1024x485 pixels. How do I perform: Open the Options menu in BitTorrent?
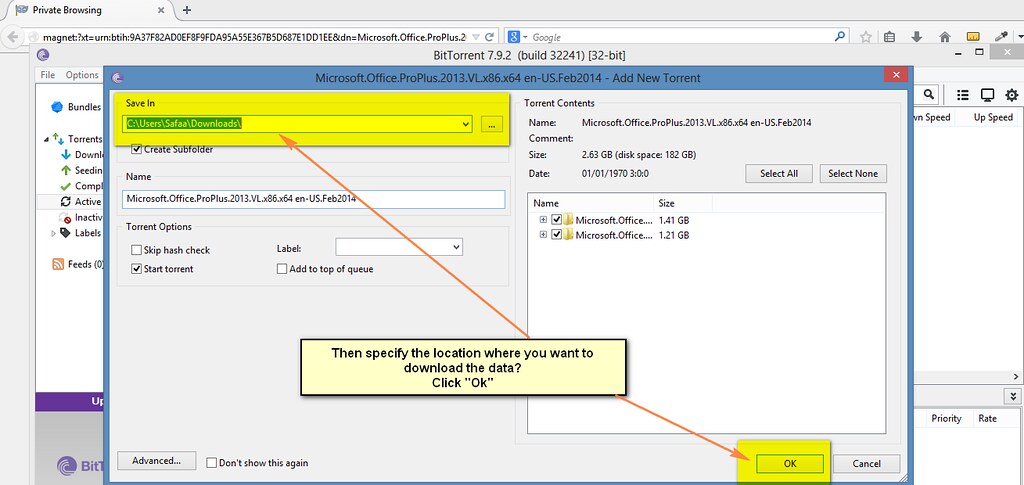(82, 75)
